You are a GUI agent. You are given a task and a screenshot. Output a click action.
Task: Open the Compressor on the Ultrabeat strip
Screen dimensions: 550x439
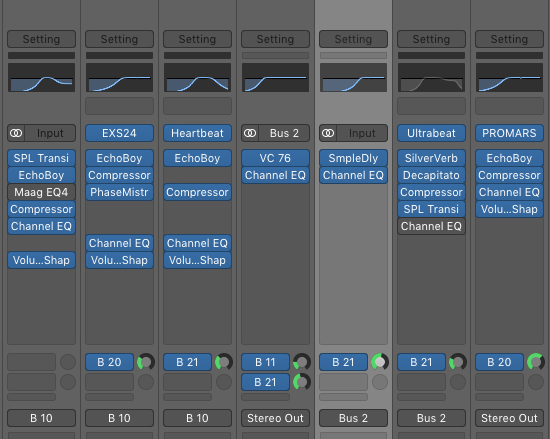pos(431,192)
